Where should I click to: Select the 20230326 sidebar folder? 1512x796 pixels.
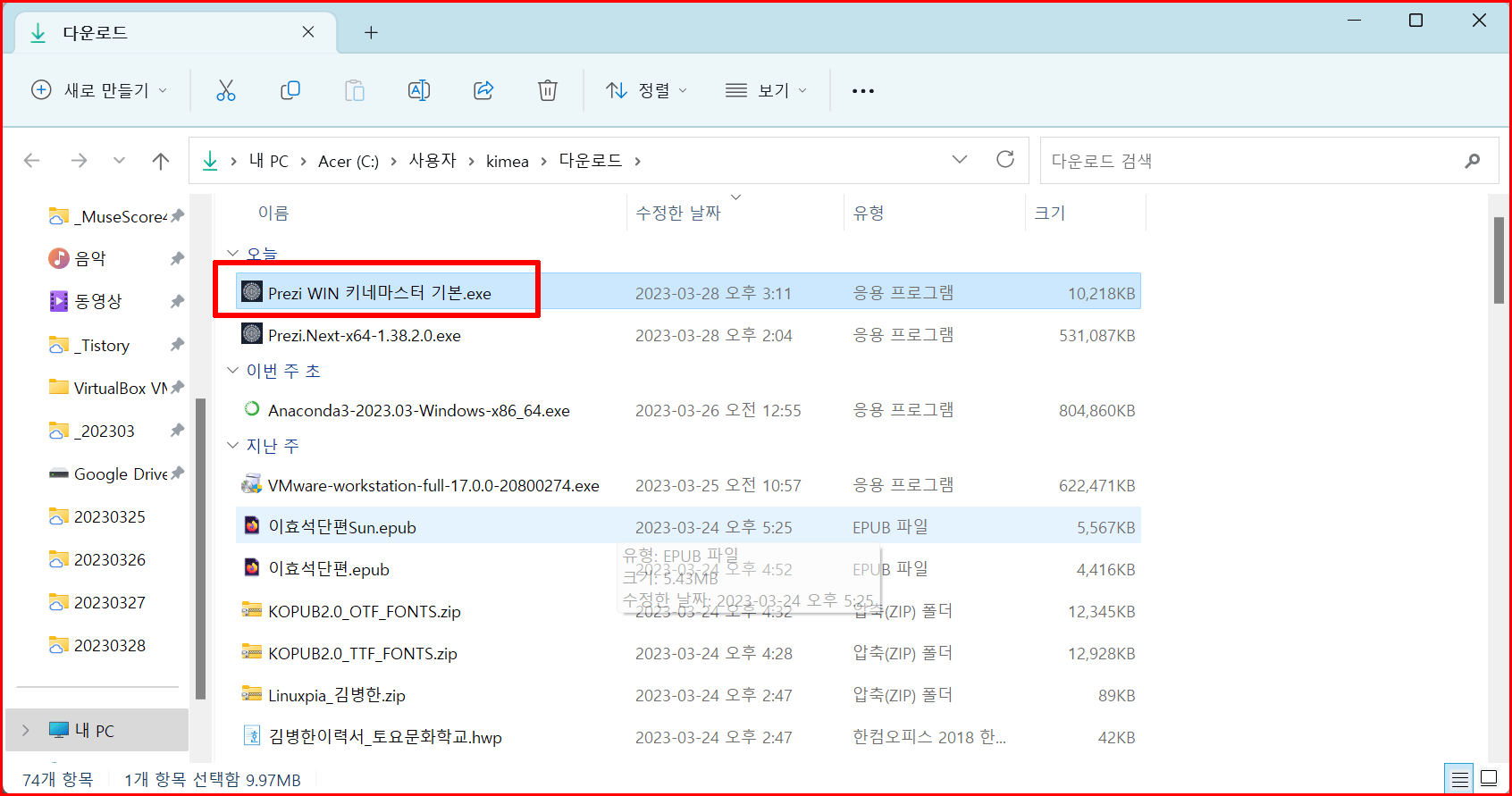click(x=97, y=559)
